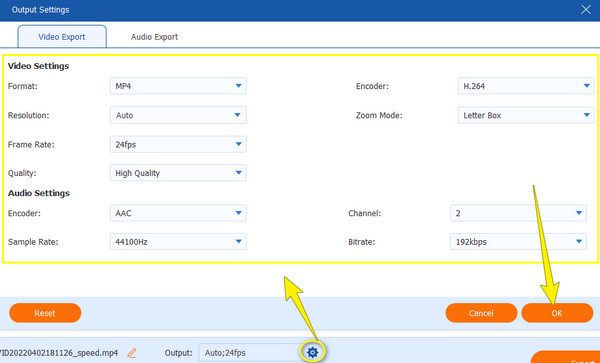
Task: Switch to the Audio Export tab
Action: (154, 37)
